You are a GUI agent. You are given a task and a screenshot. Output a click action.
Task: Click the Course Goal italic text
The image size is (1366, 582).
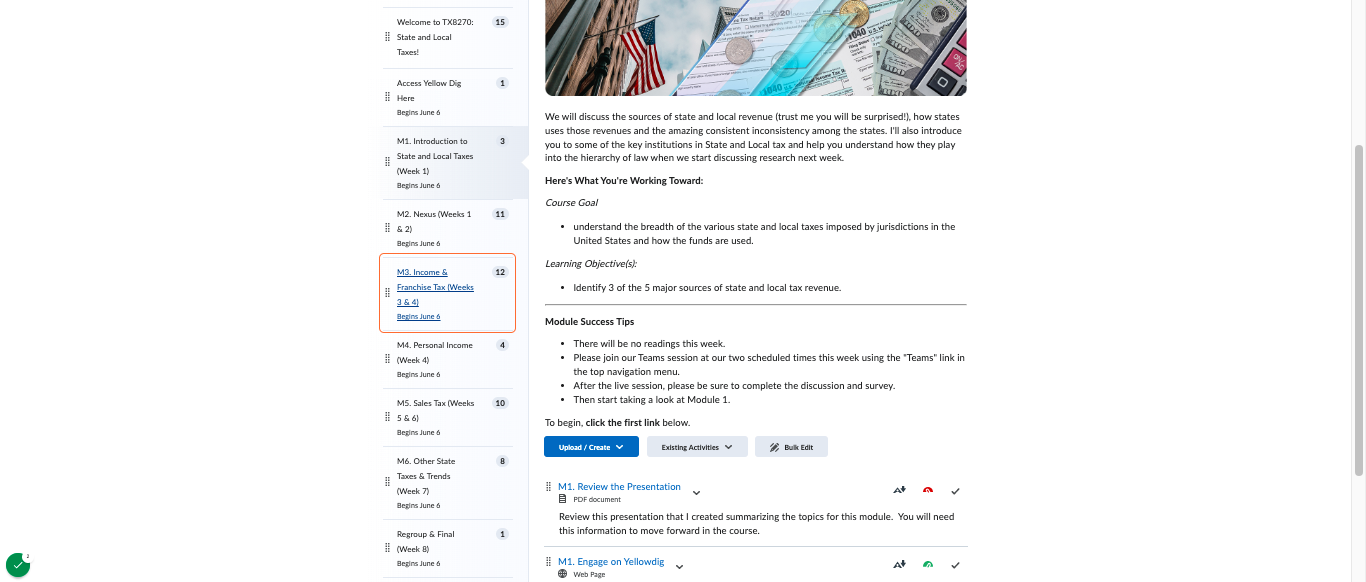[x=571, y=203]
